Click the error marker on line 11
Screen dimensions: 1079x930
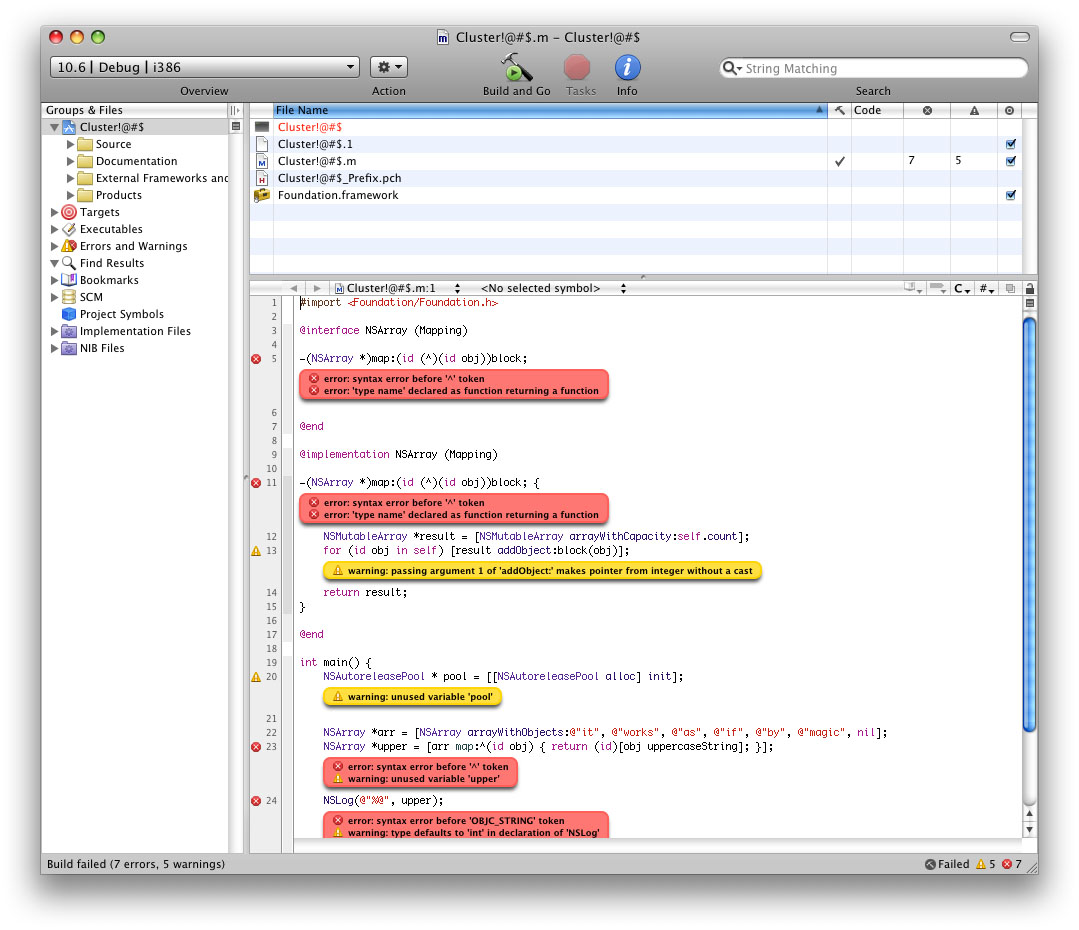tap(256, 483)
